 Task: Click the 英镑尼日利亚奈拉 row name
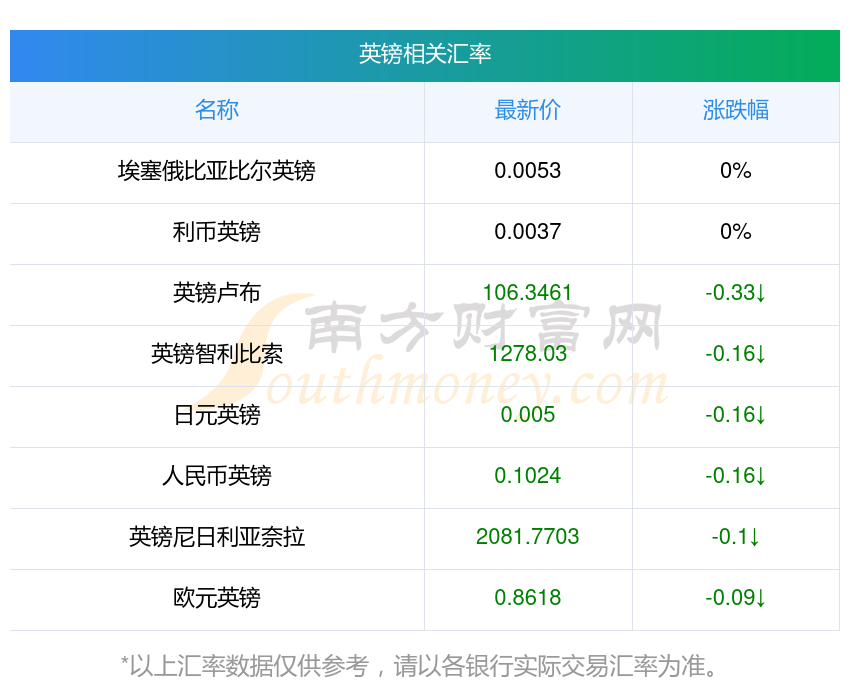tap(217, 537)
